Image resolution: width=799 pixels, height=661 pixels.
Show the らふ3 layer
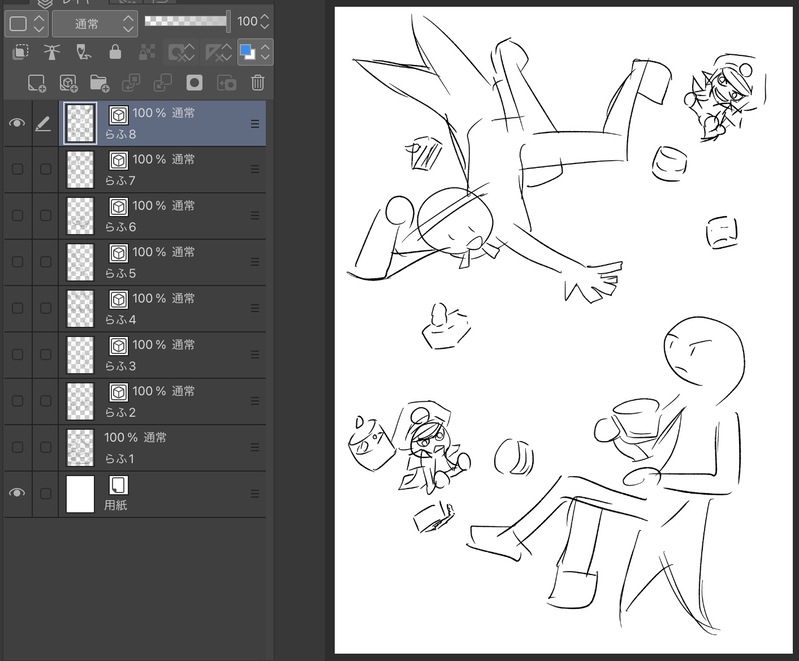coord(17,355)
